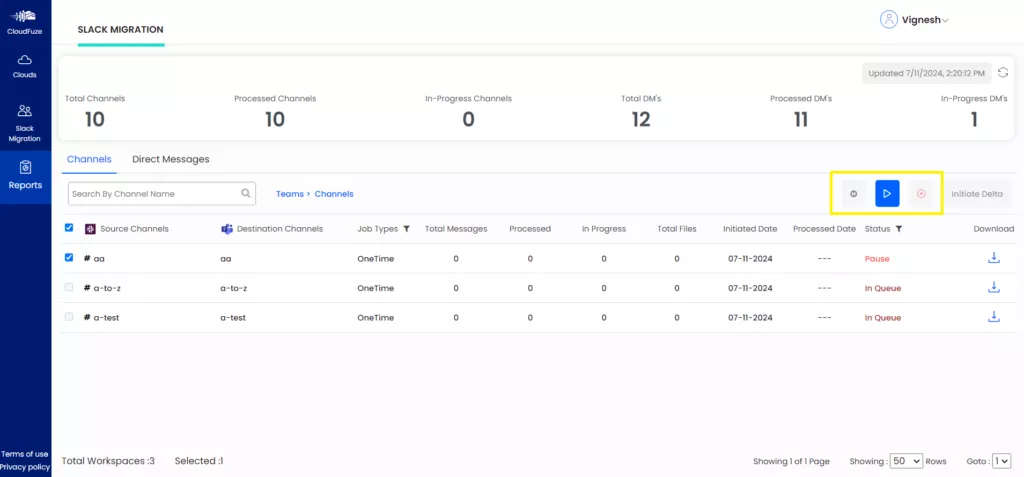Toggle the select-all channels checkbox
Image resolution: width=1024 pixels, height=477 pixels.
click(69, 228)
